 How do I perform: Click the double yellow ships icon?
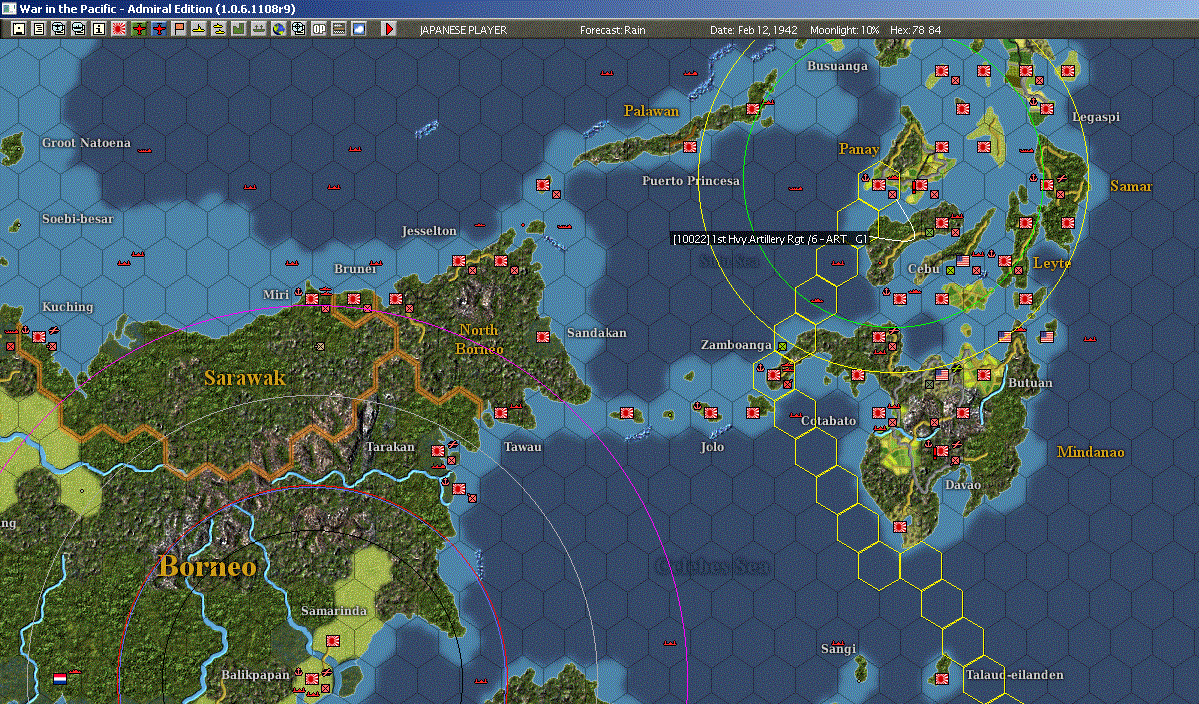coord(219,29)
